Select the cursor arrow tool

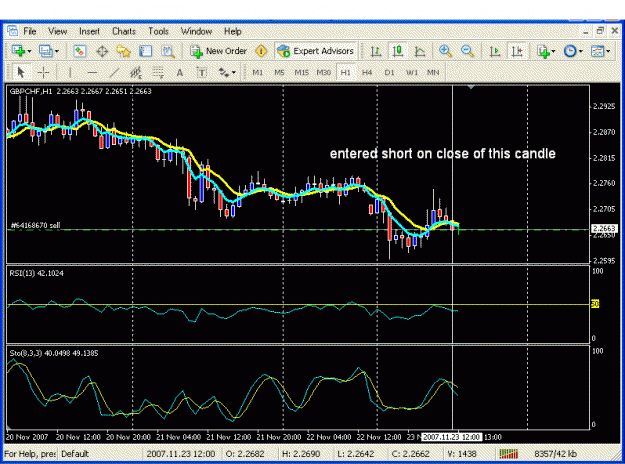pyautogui.click(x=21, y=72)
